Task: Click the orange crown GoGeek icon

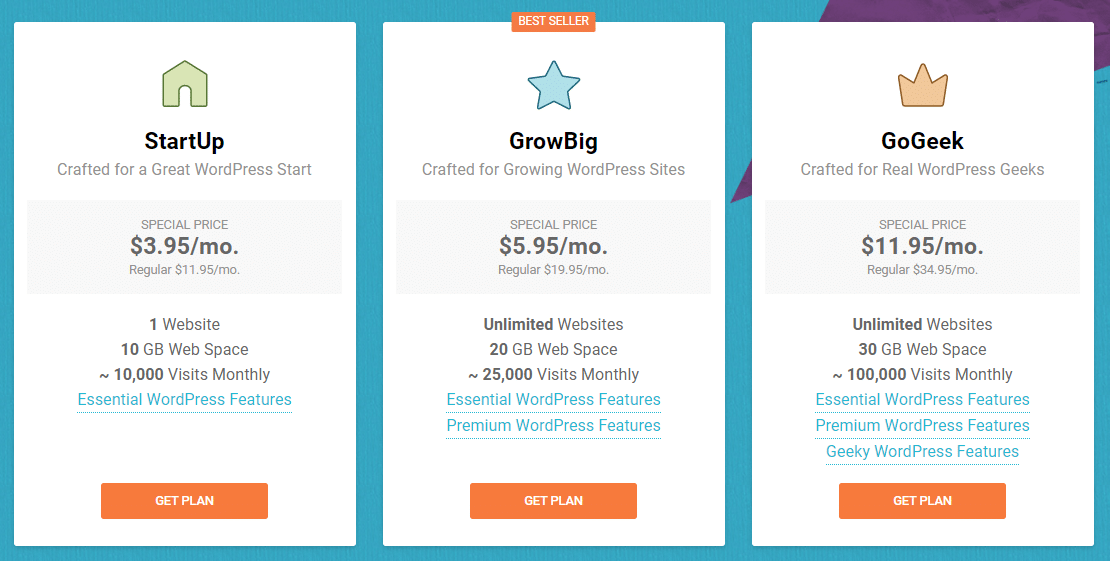Action: 922,85
